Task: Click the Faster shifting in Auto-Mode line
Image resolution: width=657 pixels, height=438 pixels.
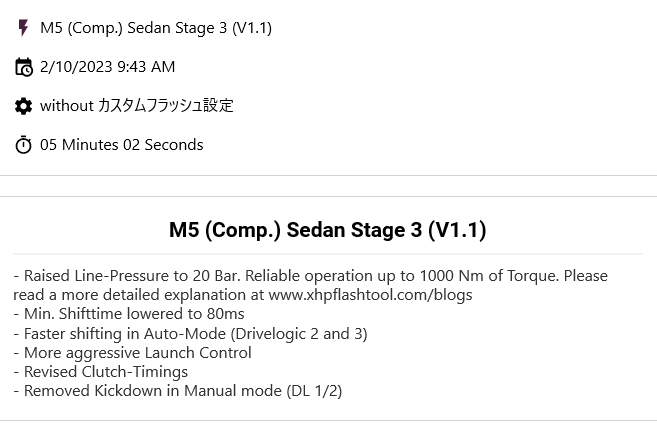Action: (x=190, y=334)
